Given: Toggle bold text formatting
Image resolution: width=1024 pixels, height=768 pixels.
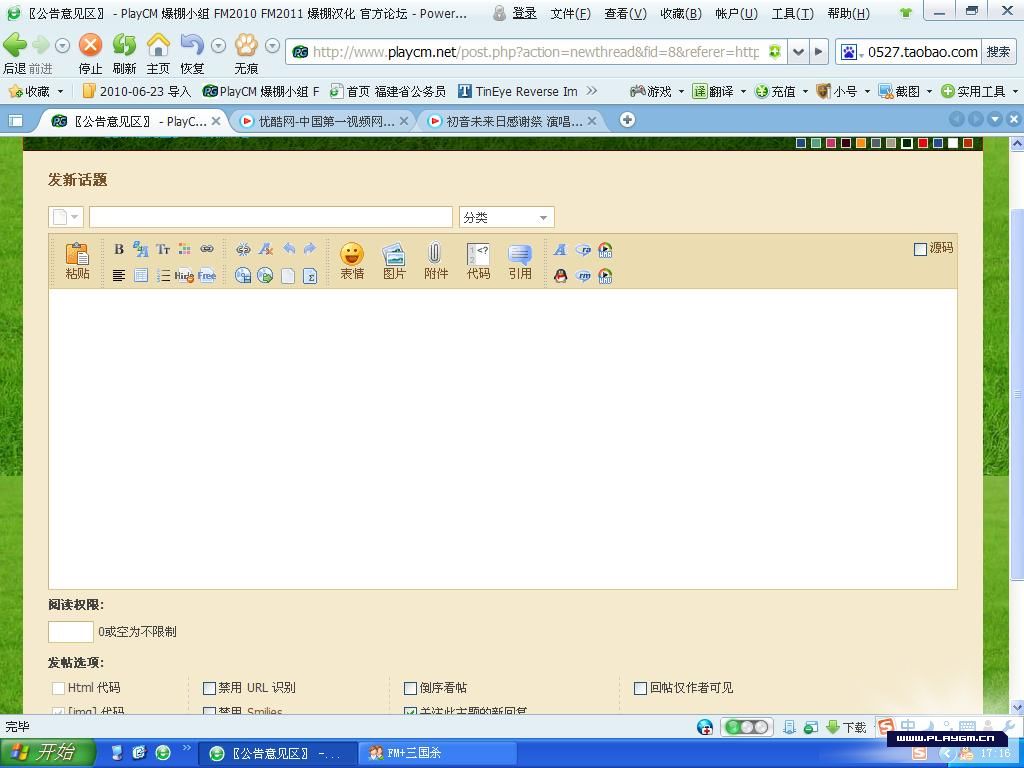Looking at the screenshot, I should click(118, 249).
